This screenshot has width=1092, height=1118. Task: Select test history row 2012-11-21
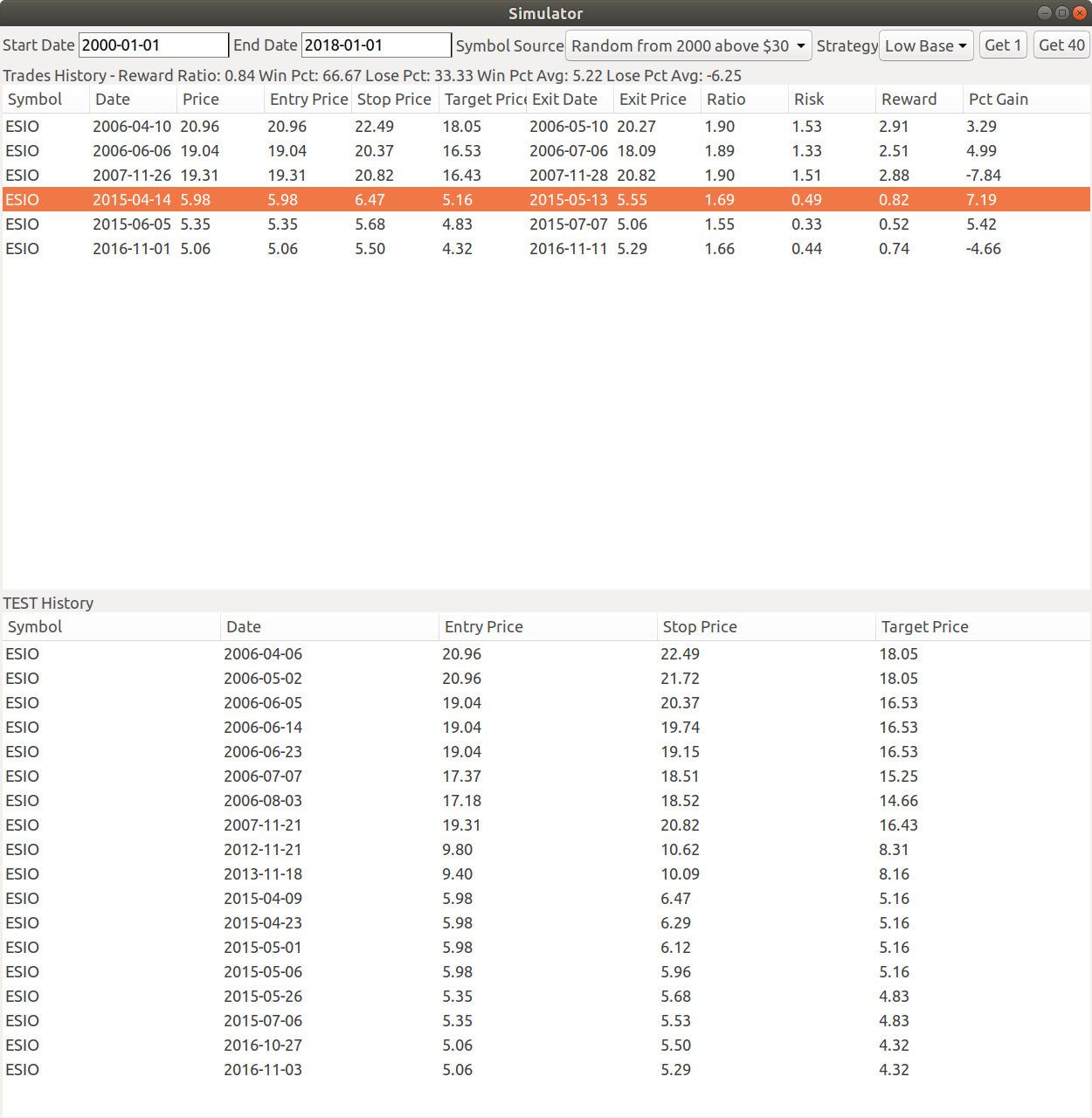pyautogui.click(x=546, y=850)
